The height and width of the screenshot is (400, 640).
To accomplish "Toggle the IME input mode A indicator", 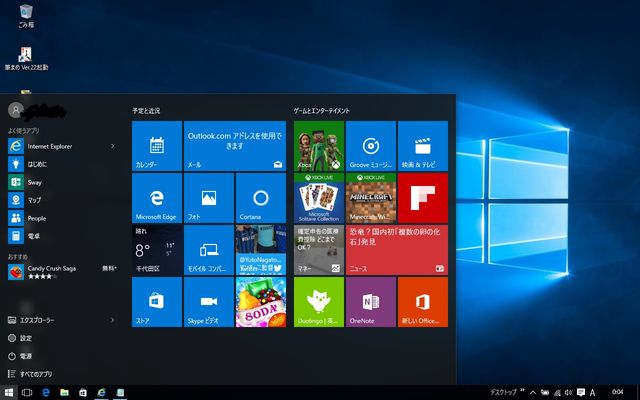I will click(x=592, y=393).
